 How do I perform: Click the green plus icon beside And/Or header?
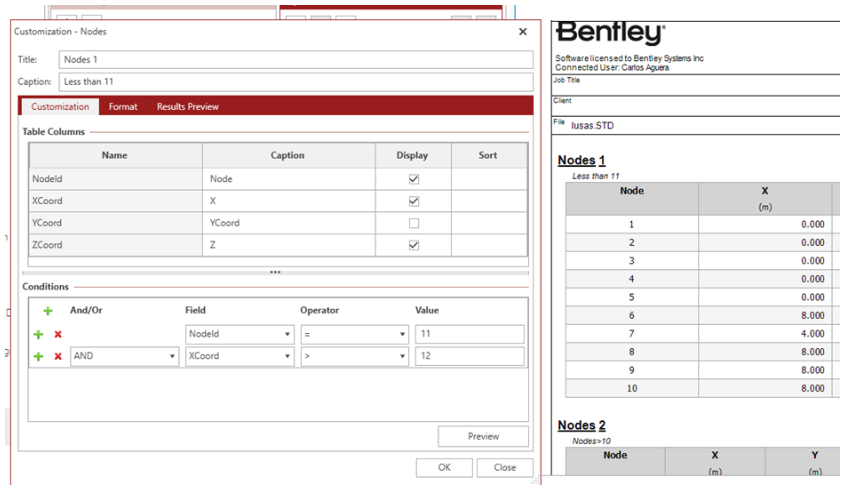47,311
